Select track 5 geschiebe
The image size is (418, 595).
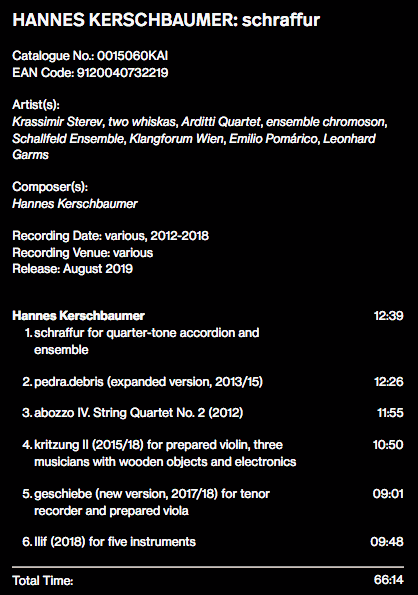(x=146, y=502)
